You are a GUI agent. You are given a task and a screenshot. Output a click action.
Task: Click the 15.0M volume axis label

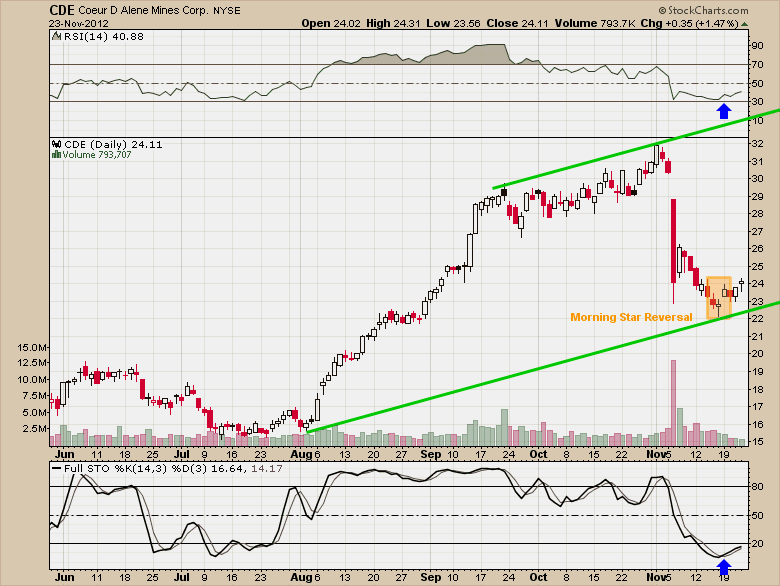33,347
